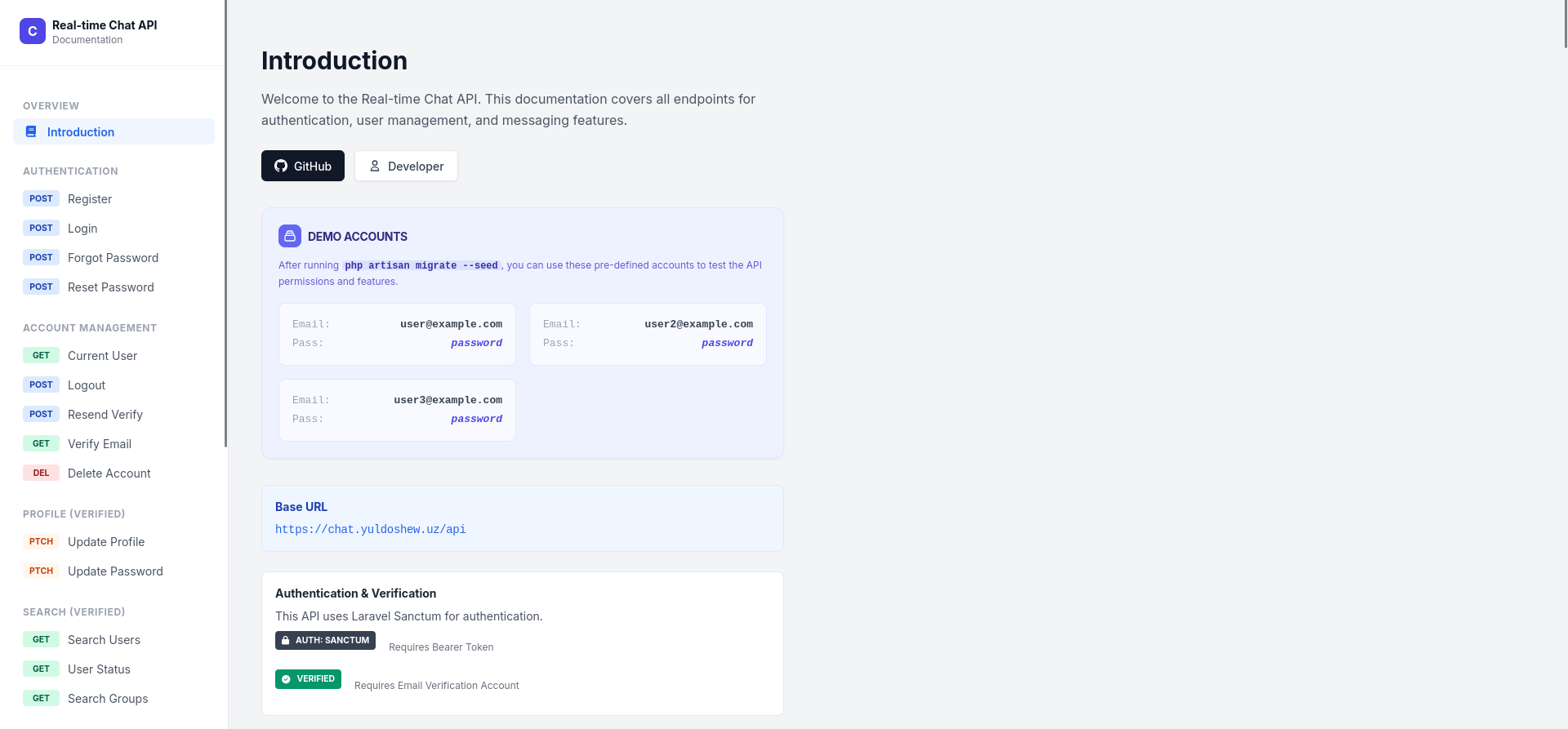Screen dimensions: 1568x729
Task: Click the checkmark icon on Verified badge
Action: 286,679
